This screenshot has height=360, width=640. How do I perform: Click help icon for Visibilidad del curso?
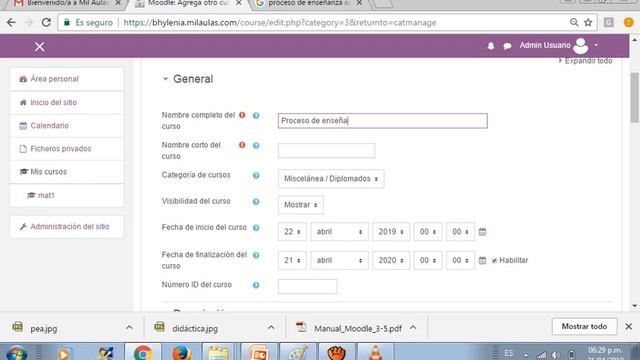point(256,202)
